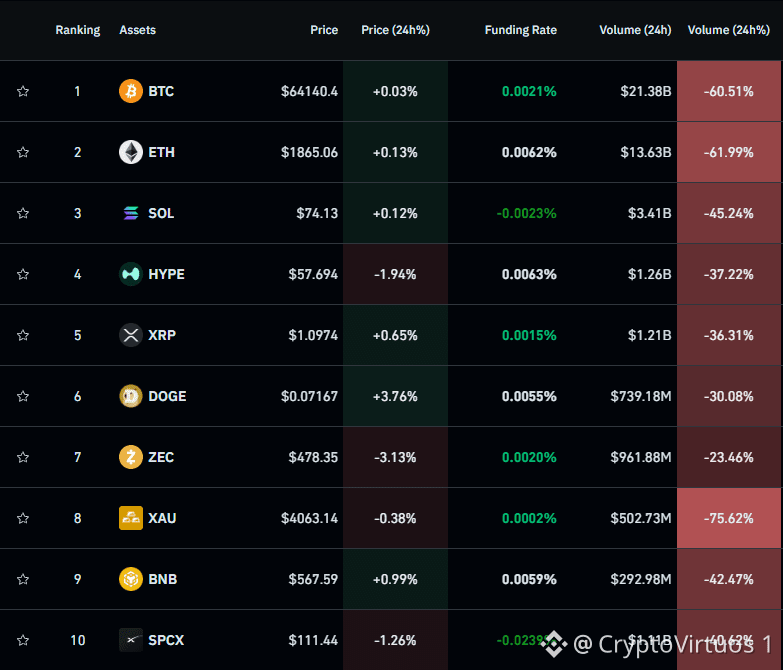The image size is (783, 670).
Task: Click the +3.76% DOGE price change
Action: pos(395,396)
